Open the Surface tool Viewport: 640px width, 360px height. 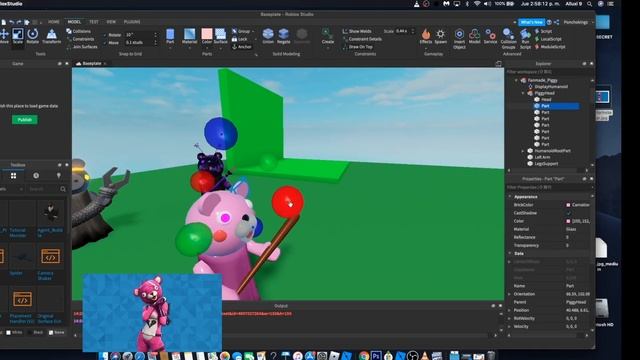pos(220,36)
